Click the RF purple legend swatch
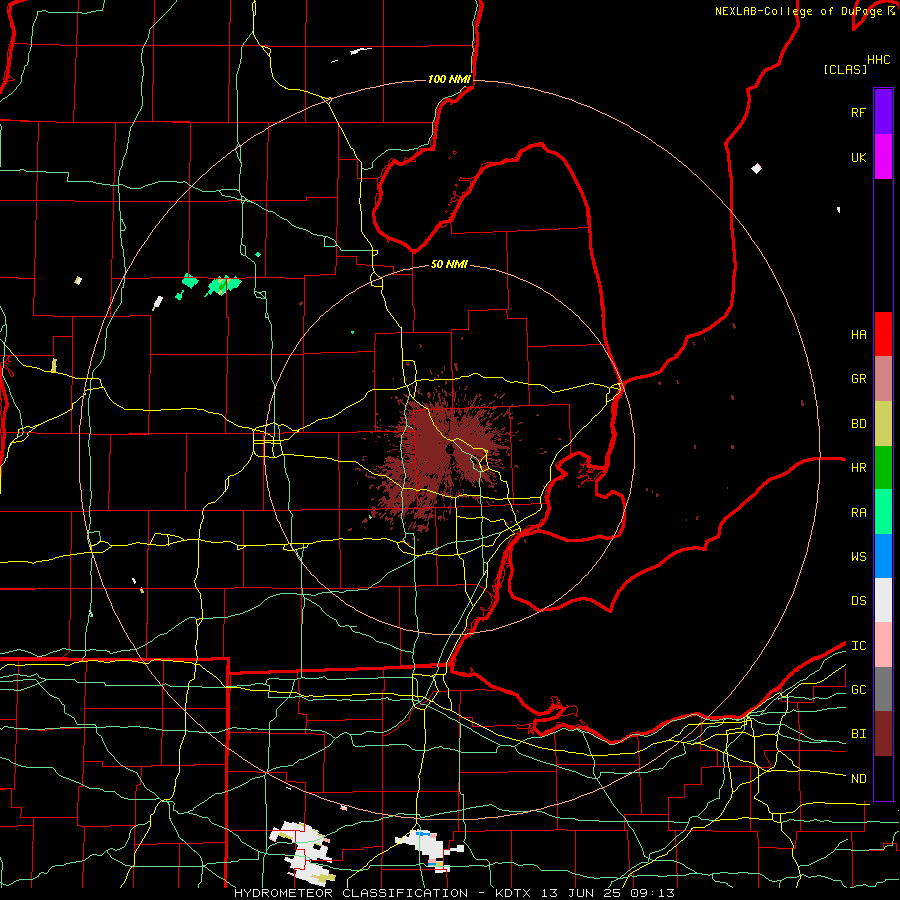 (x=883, y=112)
